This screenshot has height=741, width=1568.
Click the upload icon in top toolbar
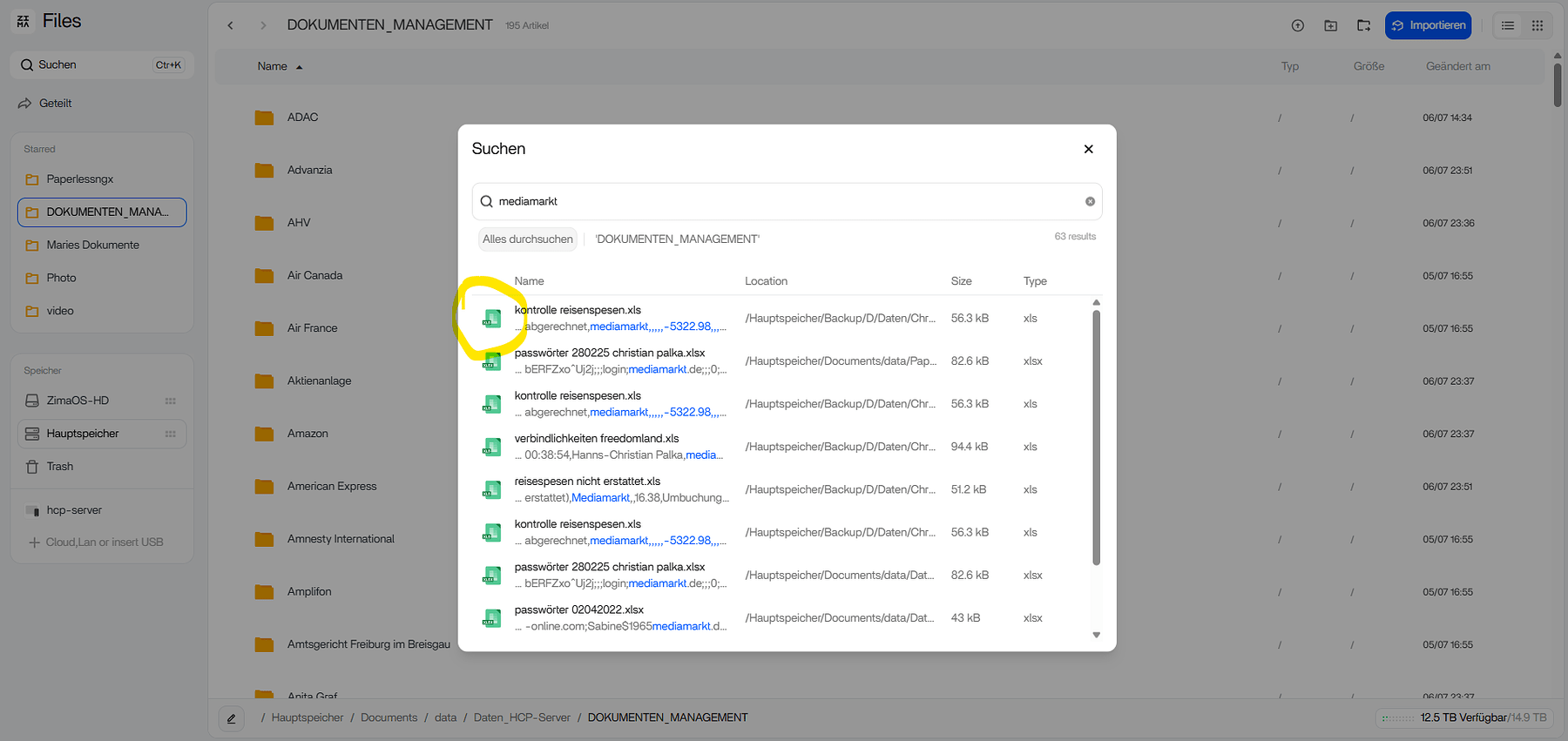(x=1298, y=25)
